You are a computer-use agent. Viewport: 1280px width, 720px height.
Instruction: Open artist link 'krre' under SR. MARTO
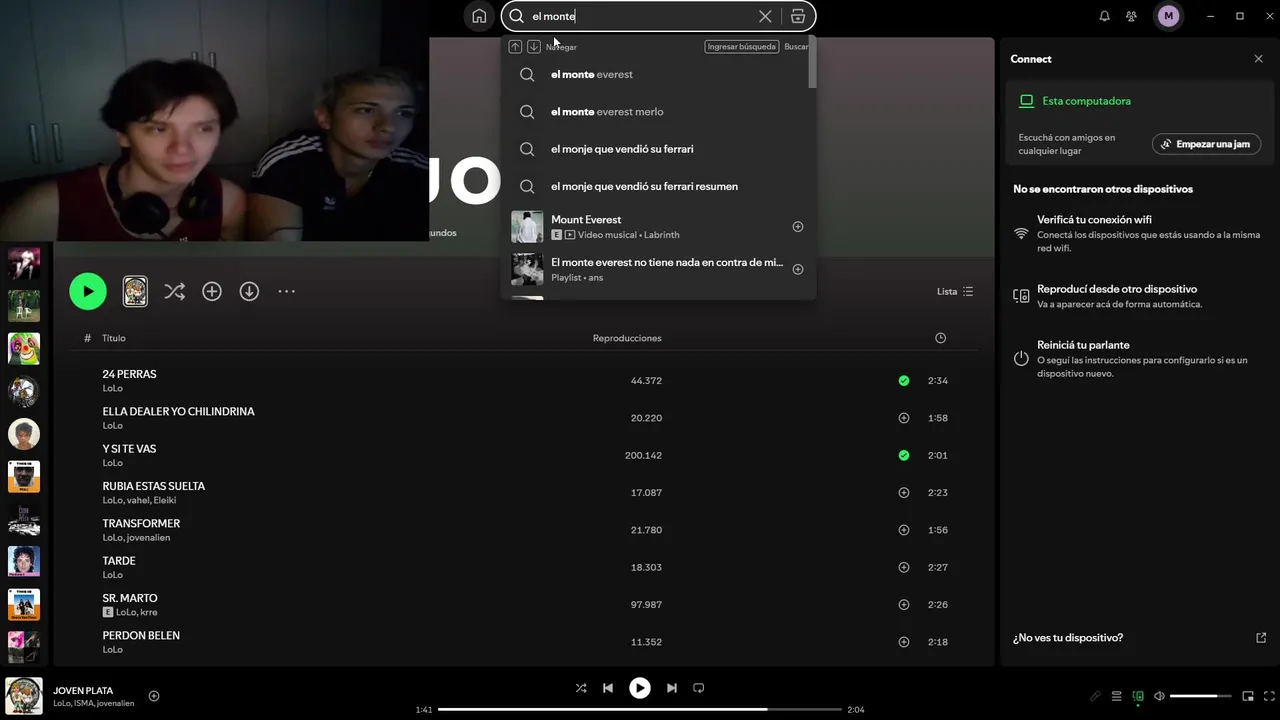[x=149, y=612]
